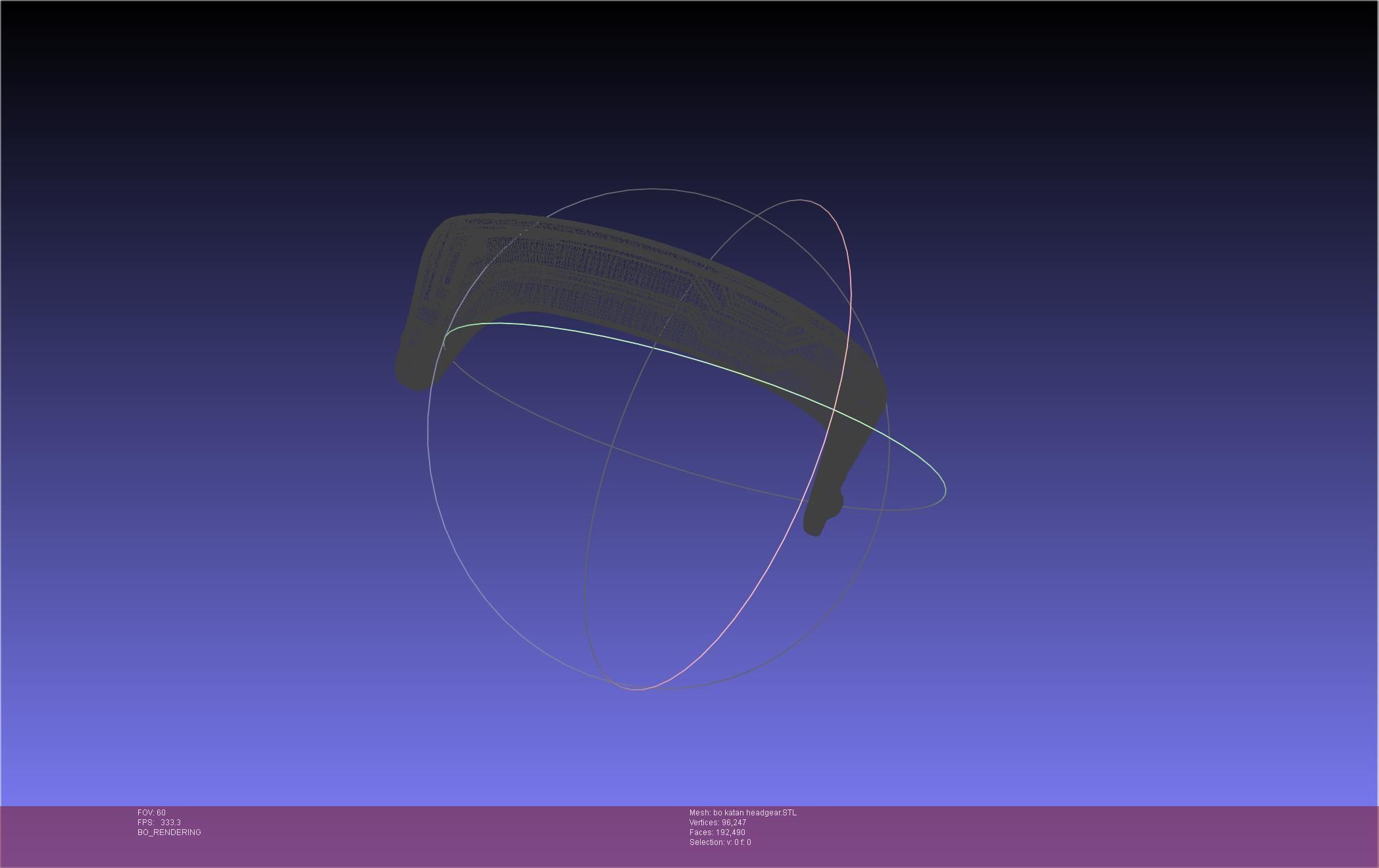Viewport: 1379px width, 868px height.
Task: Click the Faces: 192,490 info line
Action: point(717,832)
